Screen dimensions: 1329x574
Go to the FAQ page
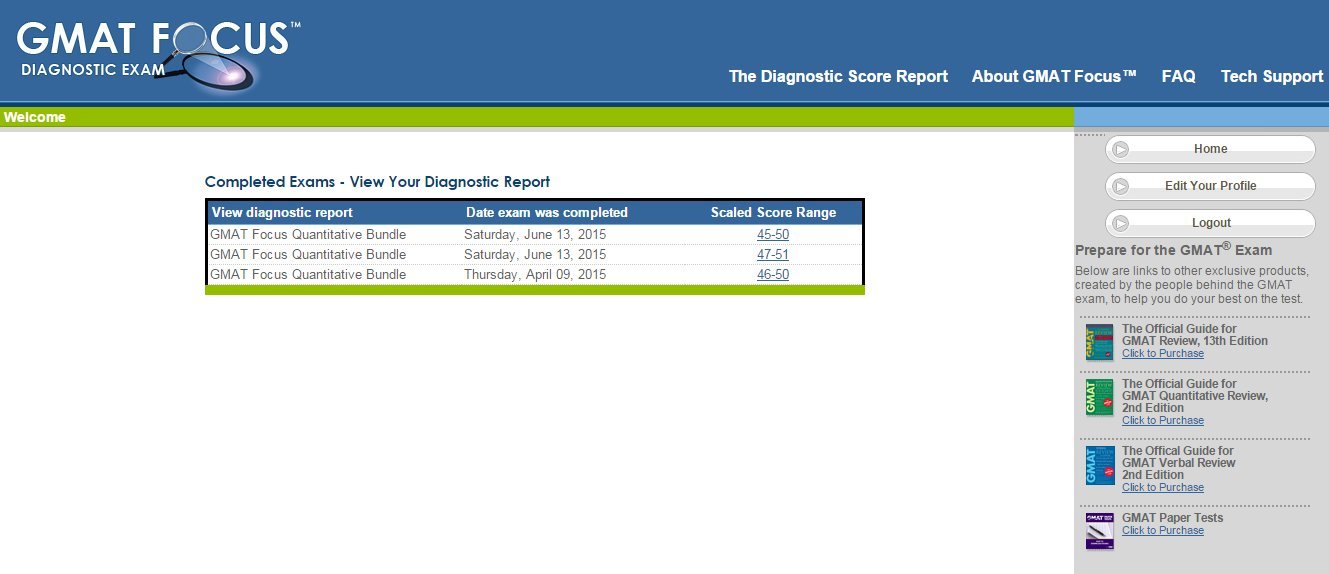[x=1178, y=76]
